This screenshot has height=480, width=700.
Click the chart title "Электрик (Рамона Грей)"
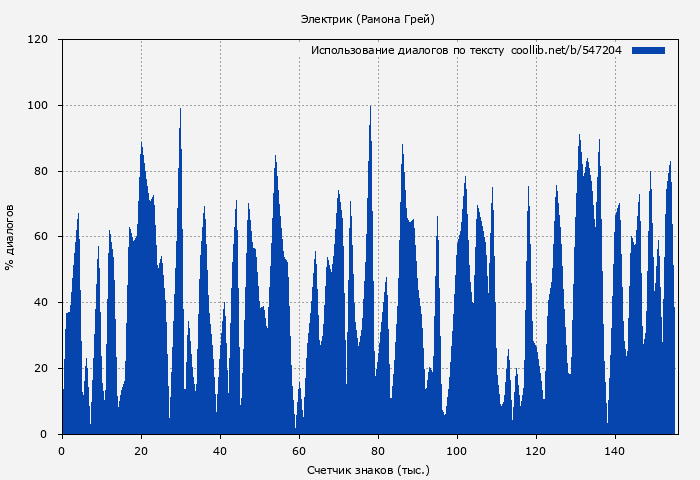(367, 19)
